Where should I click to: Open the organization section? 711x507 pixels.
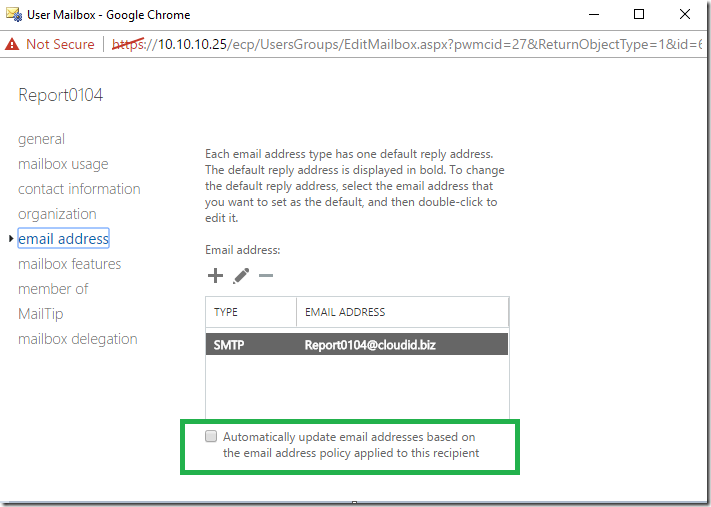[57, 214]
